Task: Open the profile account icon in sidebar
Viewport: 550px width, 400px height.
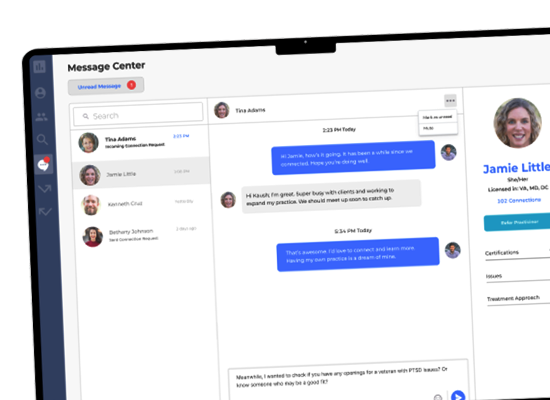Action: [41, 93]
